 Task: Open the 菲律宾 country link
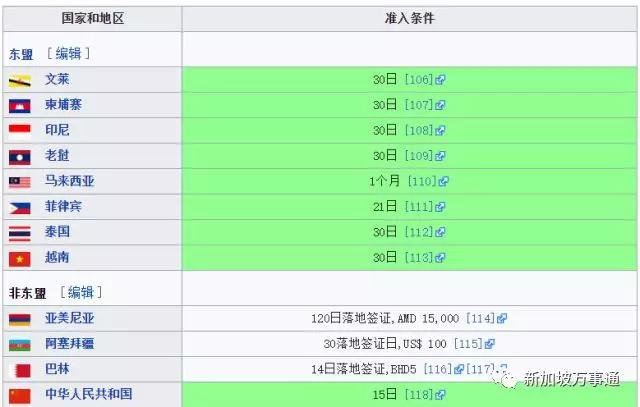(x=63, y=206)
